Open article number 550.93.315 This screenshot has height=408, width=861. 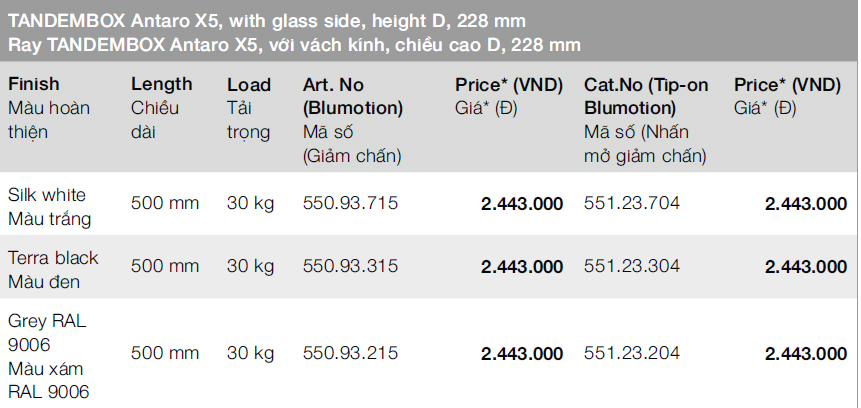click(x=350, y=266)
